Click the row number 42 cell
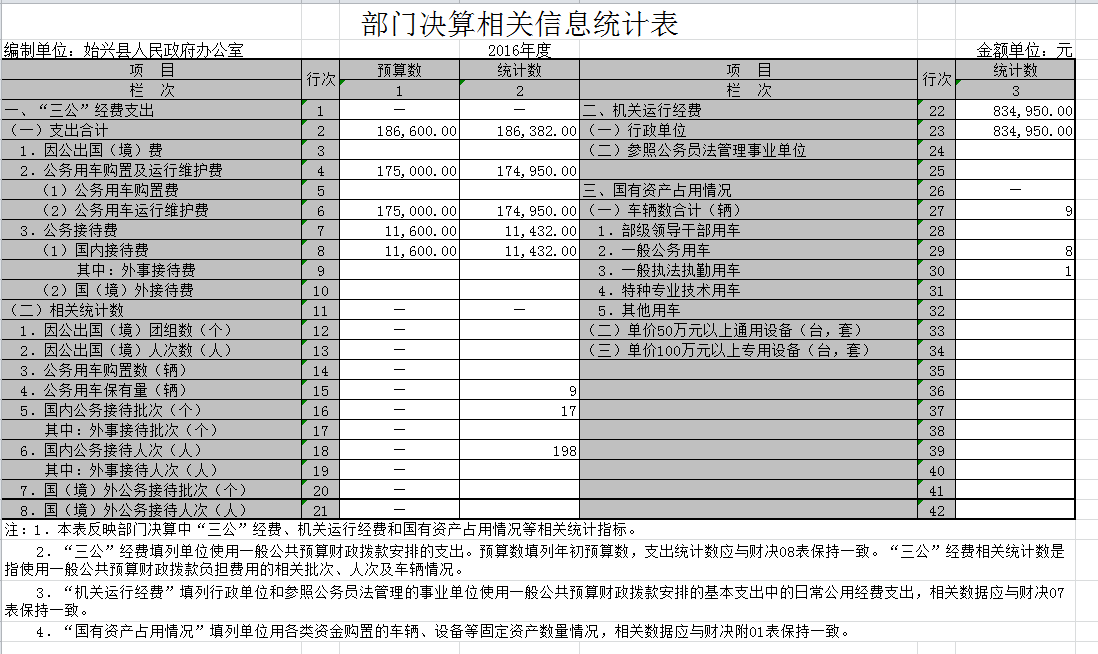1098x654 pixels. (936, 510)
